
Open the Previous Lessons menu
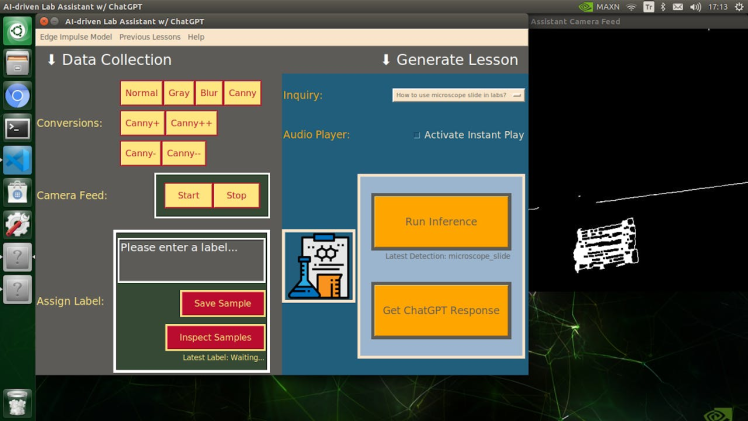click(150, 37)
